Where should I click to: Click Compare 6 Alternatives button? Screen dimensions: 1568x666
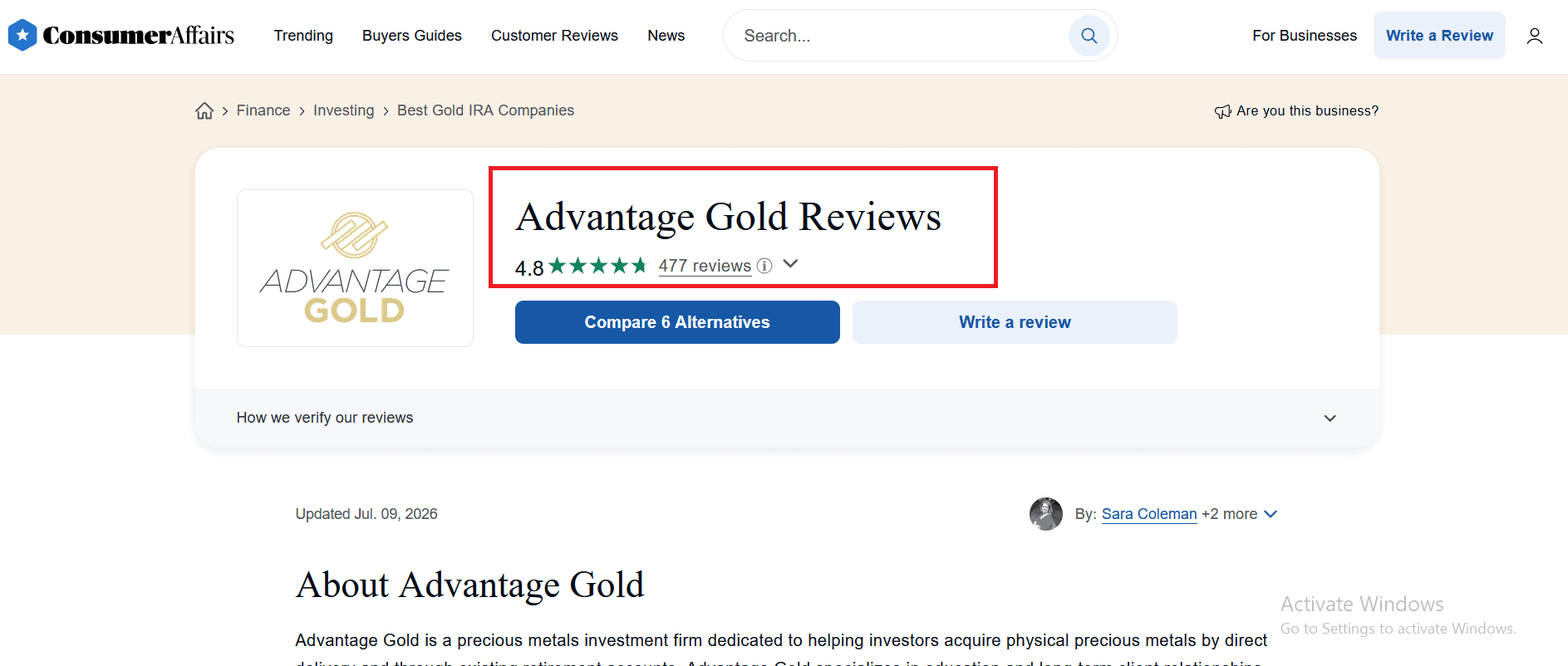(677, 322)
